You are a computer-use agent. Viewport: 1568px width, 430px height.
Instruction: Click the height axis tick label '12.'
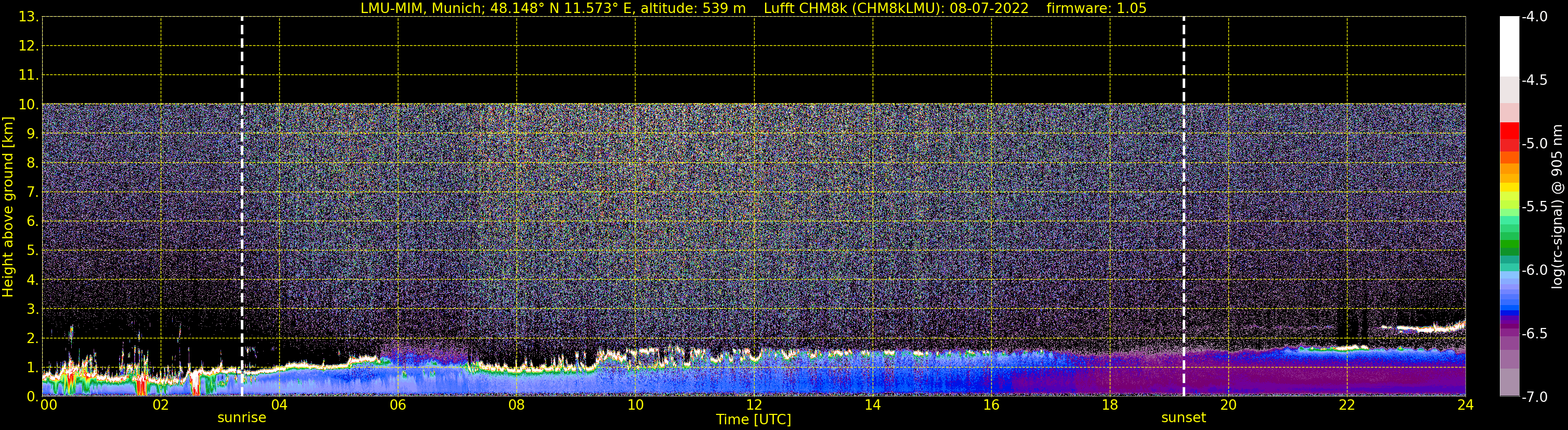(x=28, y=46)
